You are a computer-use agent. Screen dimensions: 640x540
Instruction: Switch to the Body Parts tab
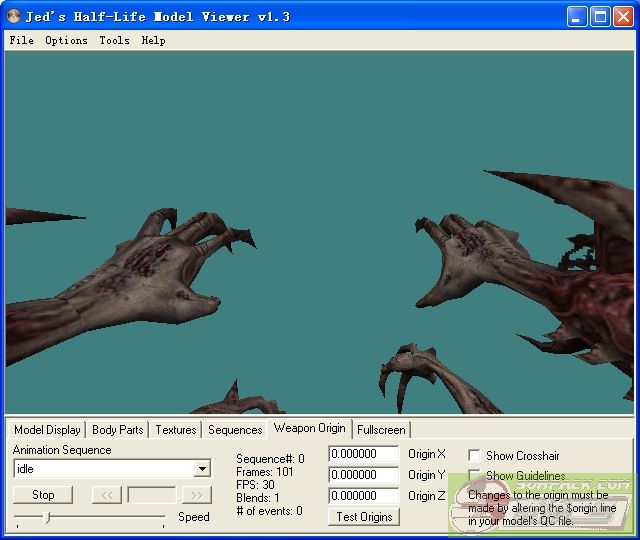[117, 430]
